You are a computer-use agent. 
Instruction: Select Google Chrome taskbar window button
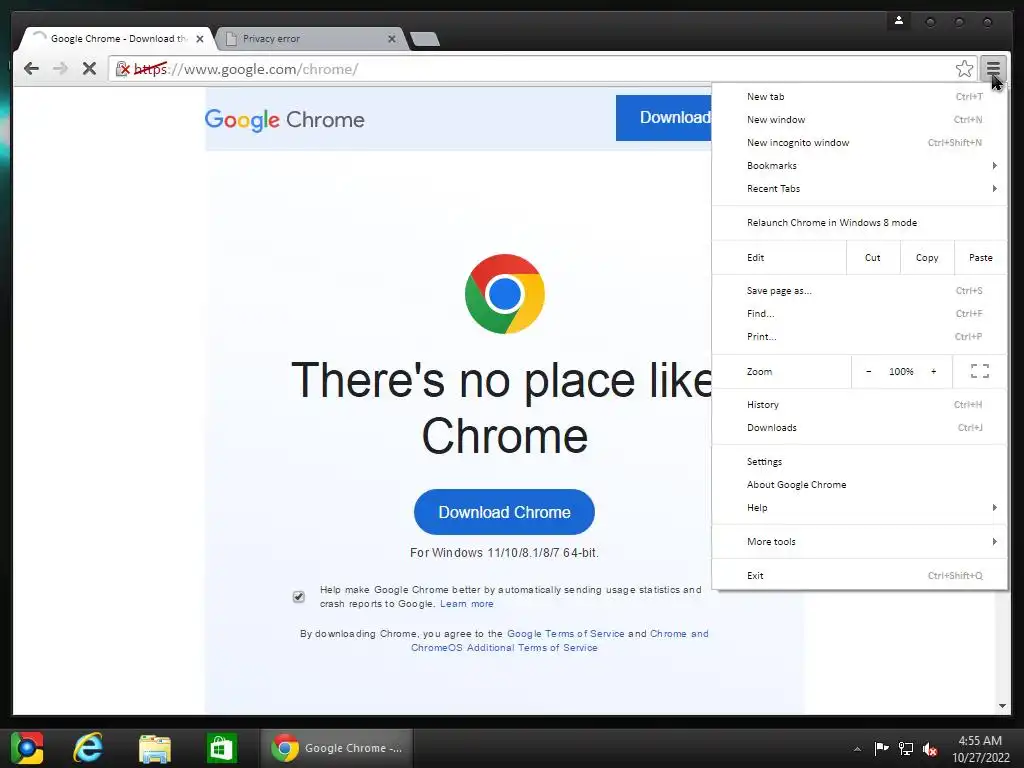click(336, 748)
